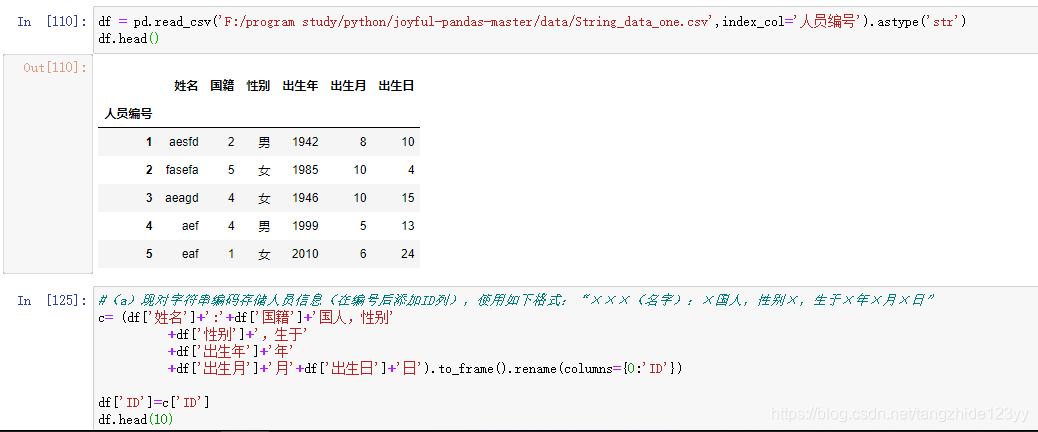
Task: Click nationality 5 in fasefa row
Action: click(231, 170)
